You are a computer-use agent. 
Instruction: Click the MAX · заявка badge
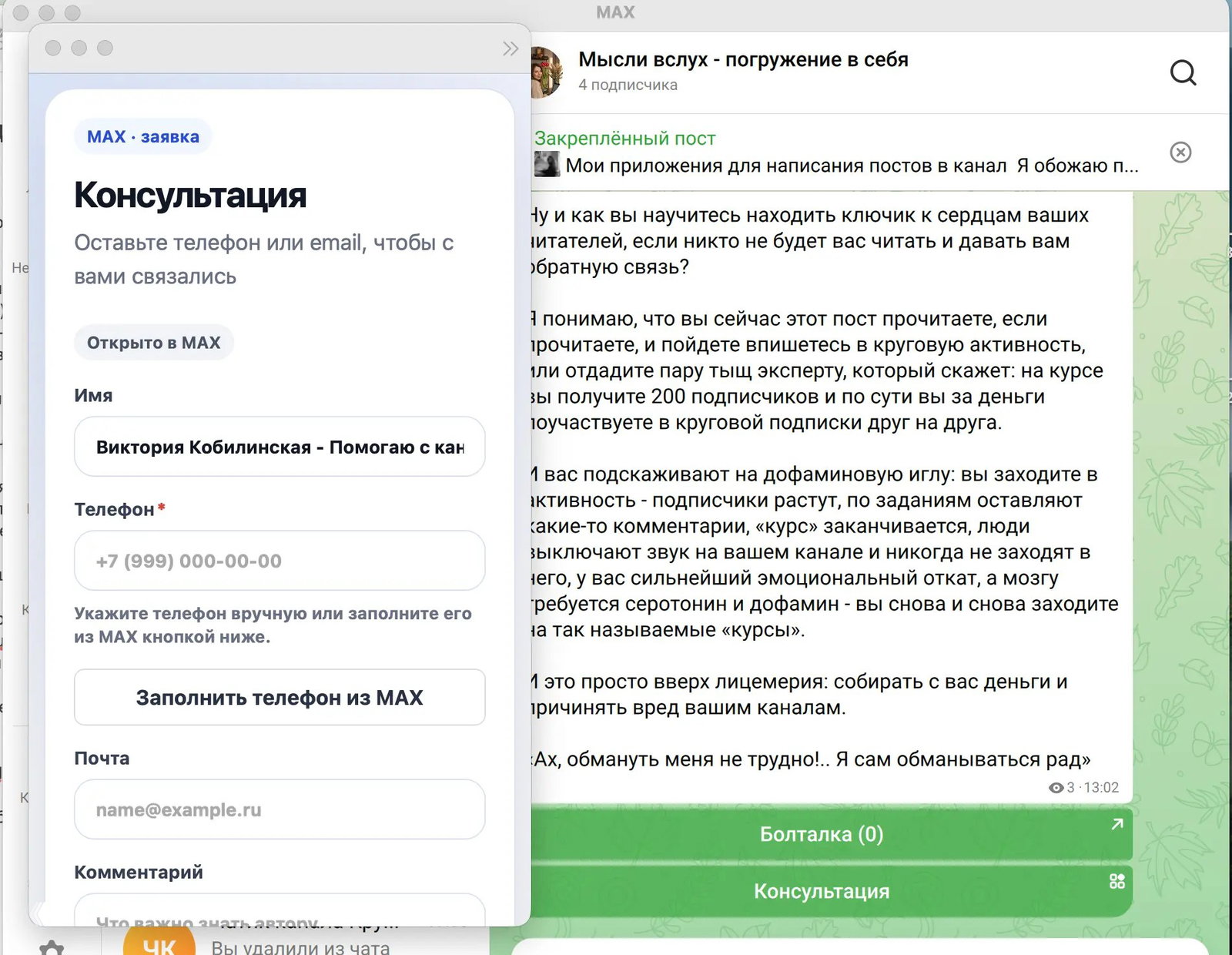(x=143, y=136)
